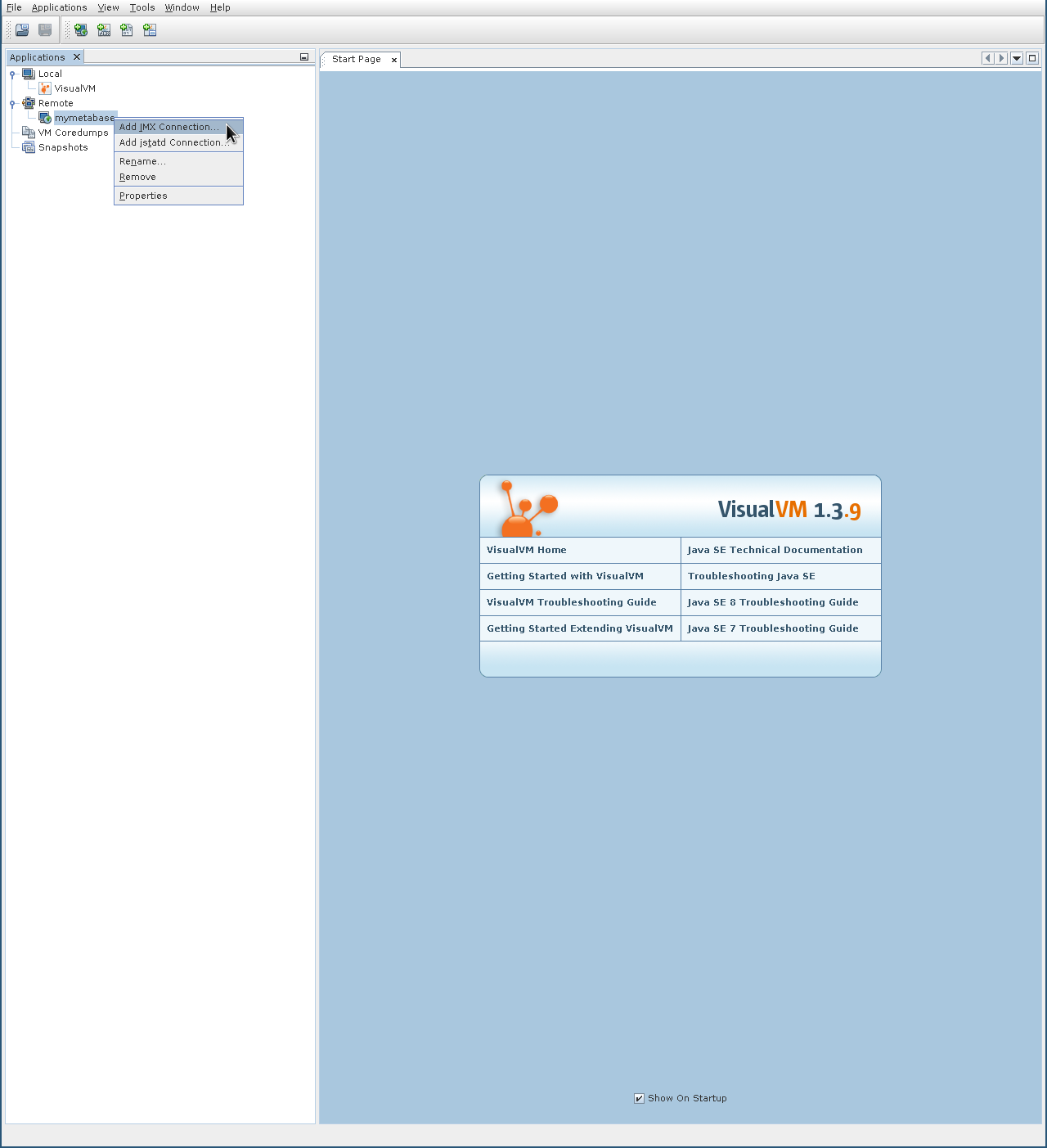Close the Start Page tab
The width and height of the screenshot is (1047, 1148).
(394, 60)
